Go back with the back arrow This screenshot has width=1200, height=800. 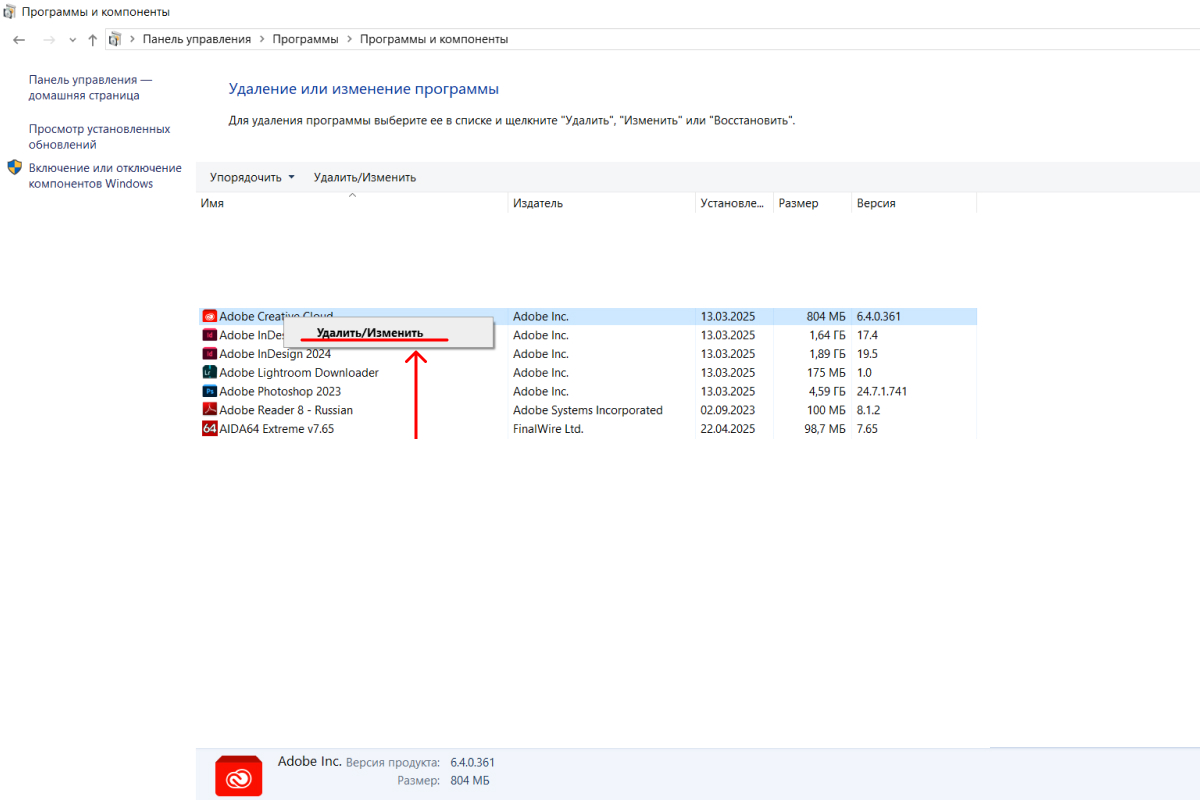tap(19, 40)
